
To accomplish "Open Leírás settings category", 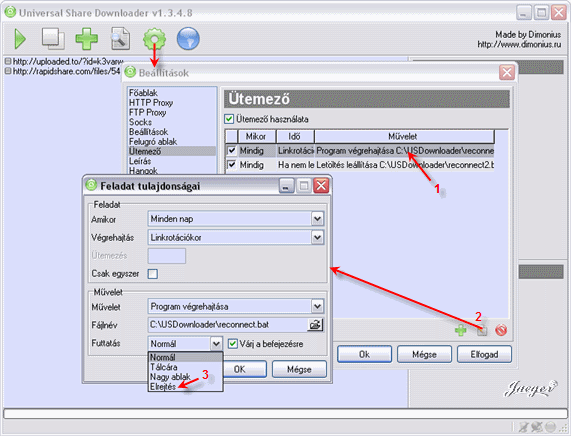I will (140, 161).
